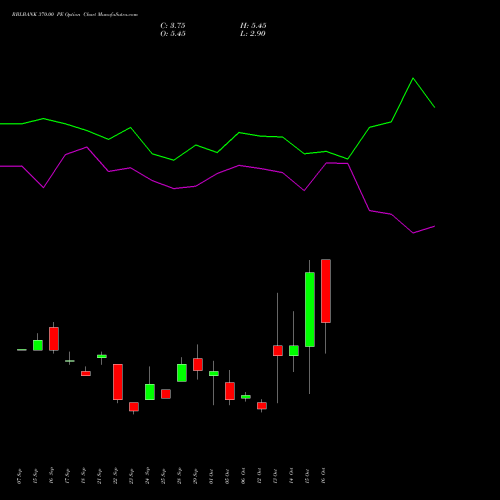Click the "28 Sep" date axis label
500x500 pixels.
[x=180, y=476]
